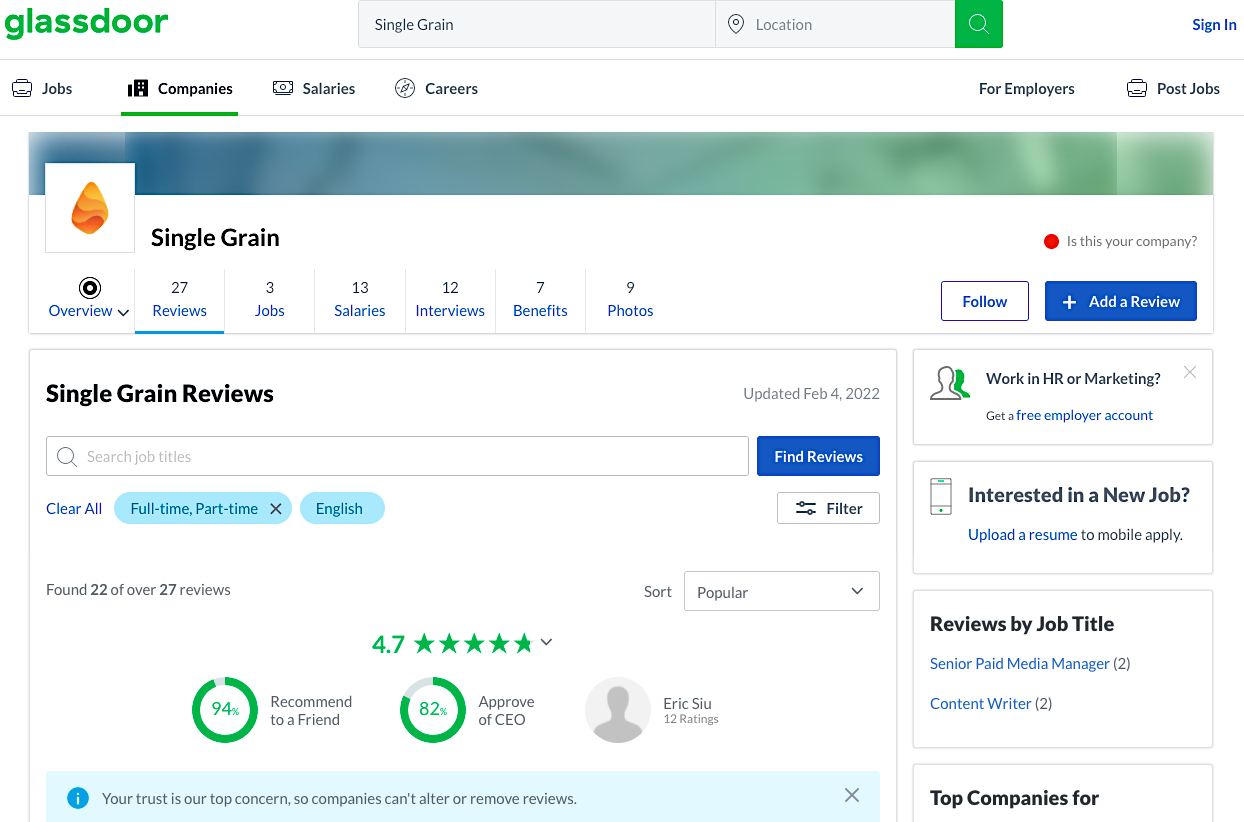Remove the Full-time, Part-time filter chip
Viewport: 1244px width, 822px height.
click(x=275, y=508)
